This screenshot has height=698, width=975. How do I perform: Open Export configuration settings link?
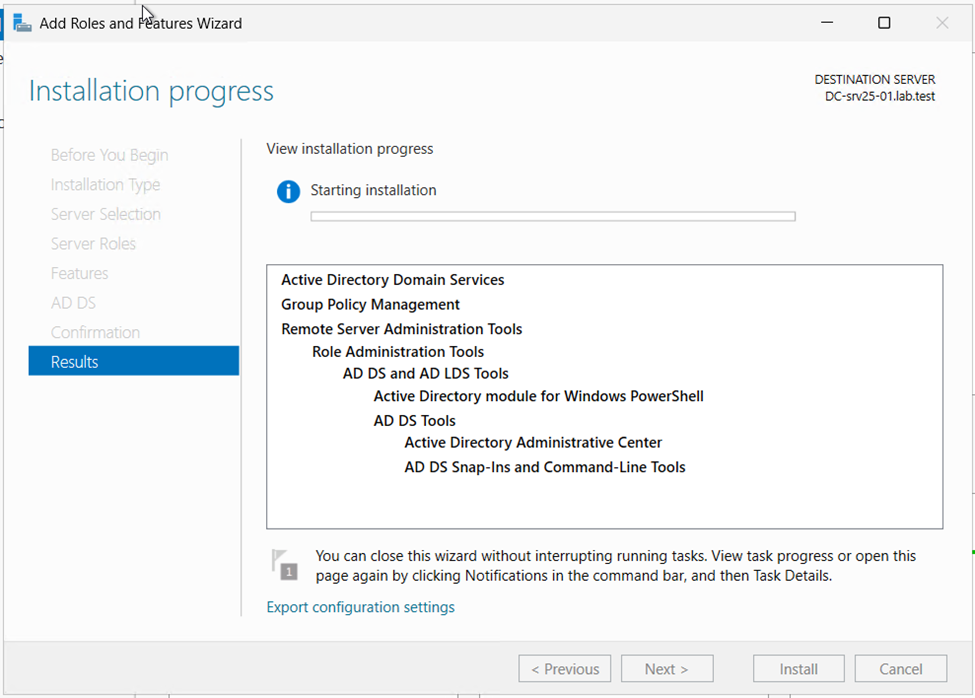[x=360, y=607]
